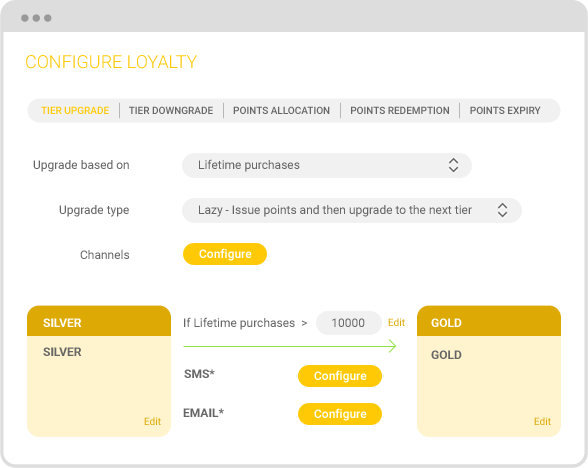This screenshot has width=588, height=468.
Task: Select the SILVER tier header
Action: pos(99,321)
